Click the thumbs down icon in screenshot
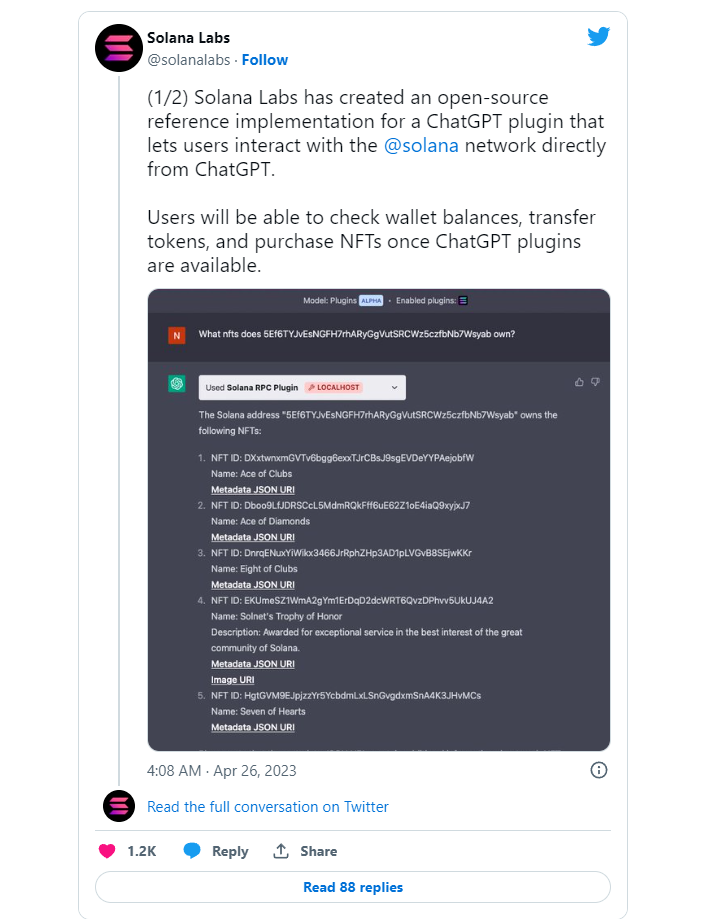The width and height of the screenshot is (704, 919). [595, 382]
